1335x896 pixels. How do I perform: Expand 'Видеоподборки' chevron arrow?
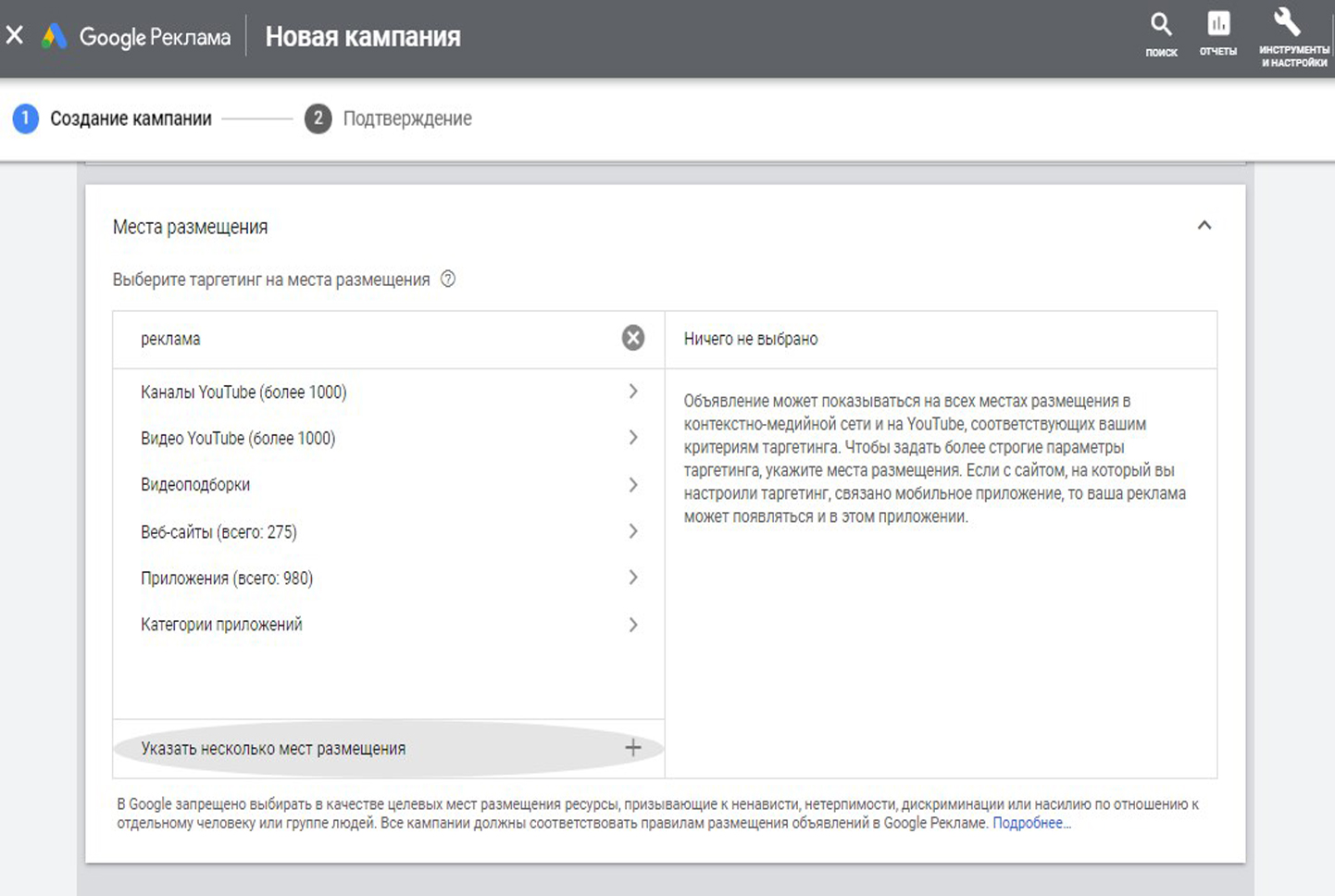pos(633,485)
